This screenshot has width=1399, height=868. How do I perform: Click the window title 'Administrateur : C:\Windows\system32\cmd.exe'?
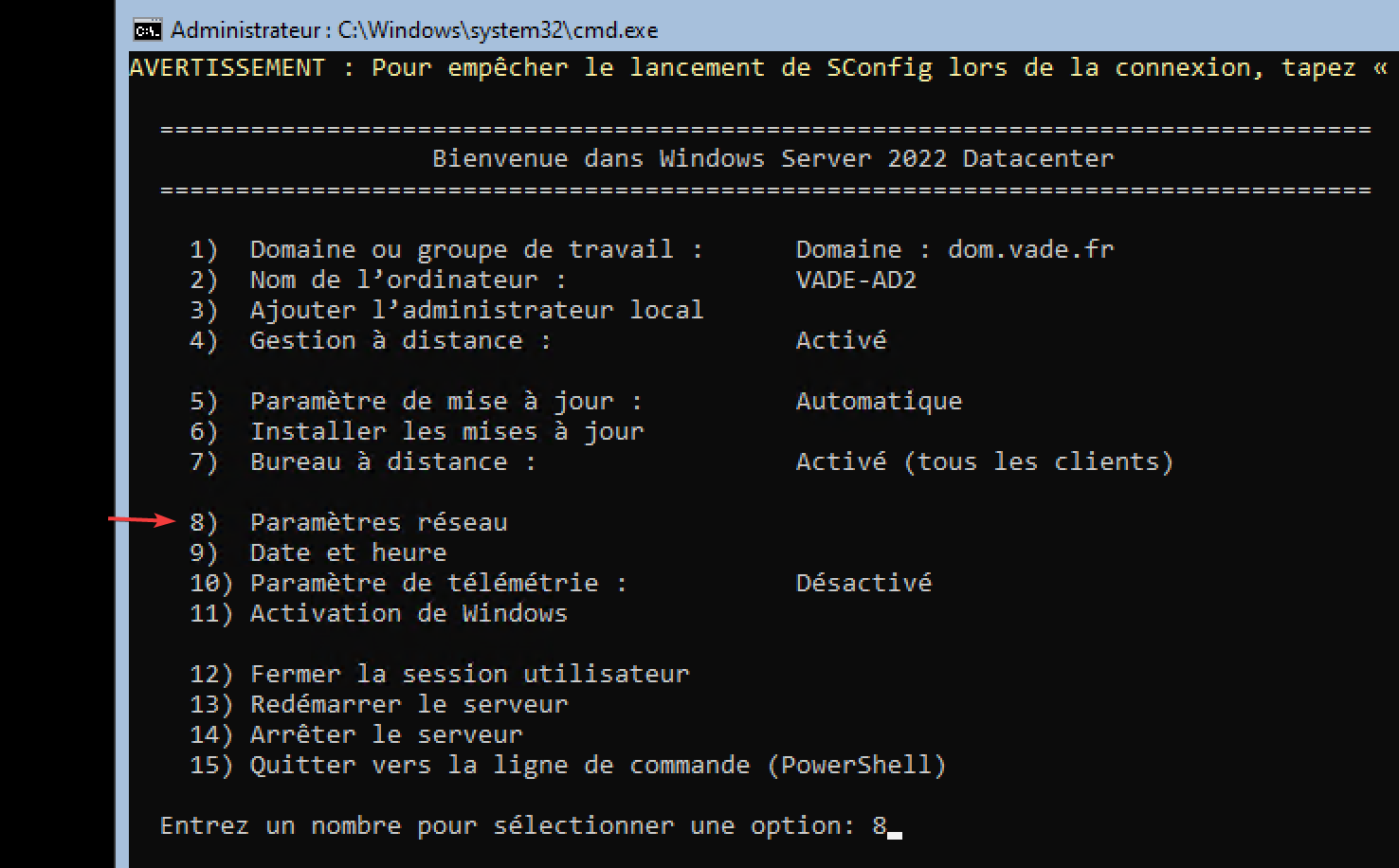click(414, 30)
